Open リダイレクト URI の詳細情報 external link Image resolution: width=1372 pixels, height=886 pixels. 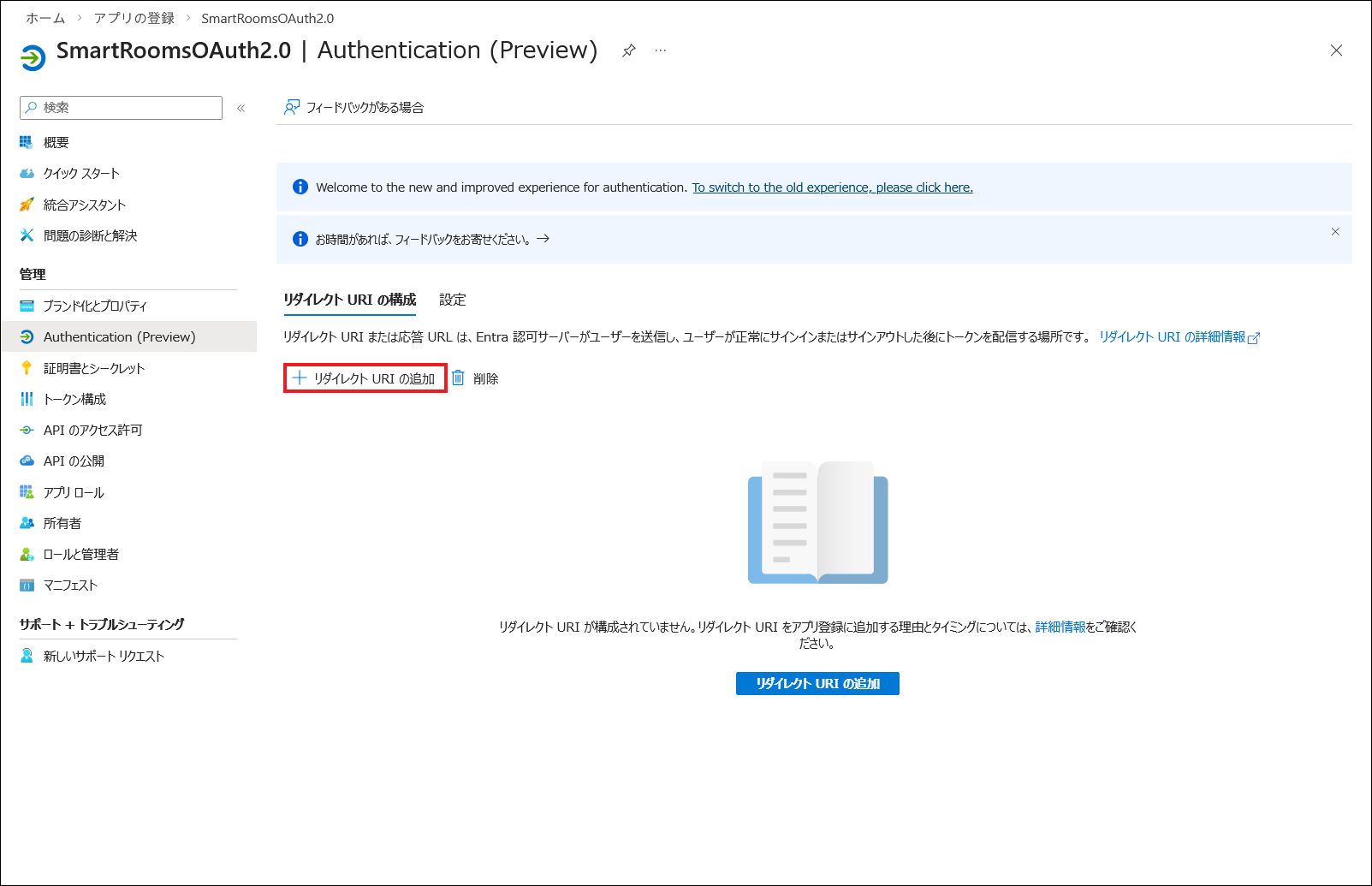click(1179, 337)
